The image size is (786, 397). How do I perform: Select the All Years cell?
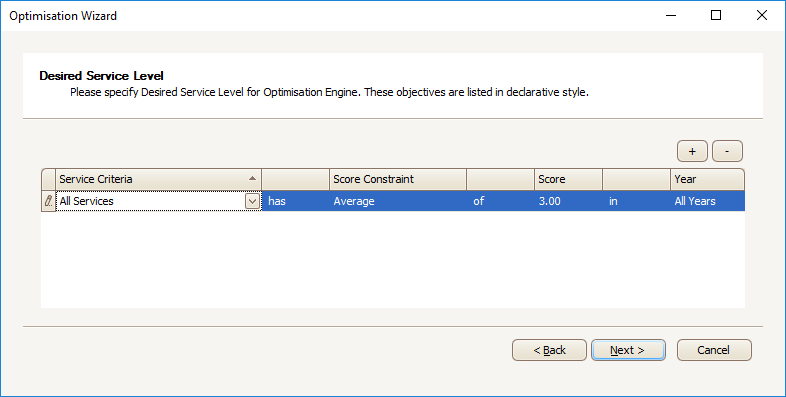(707, 201)
